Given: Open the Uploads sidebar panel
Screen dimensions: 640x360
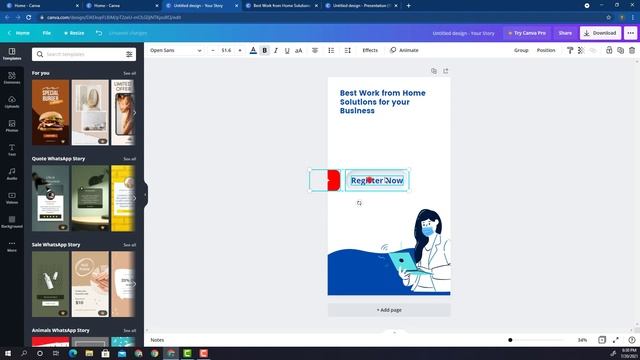Looking at the screenshot, I should [12, 102].
